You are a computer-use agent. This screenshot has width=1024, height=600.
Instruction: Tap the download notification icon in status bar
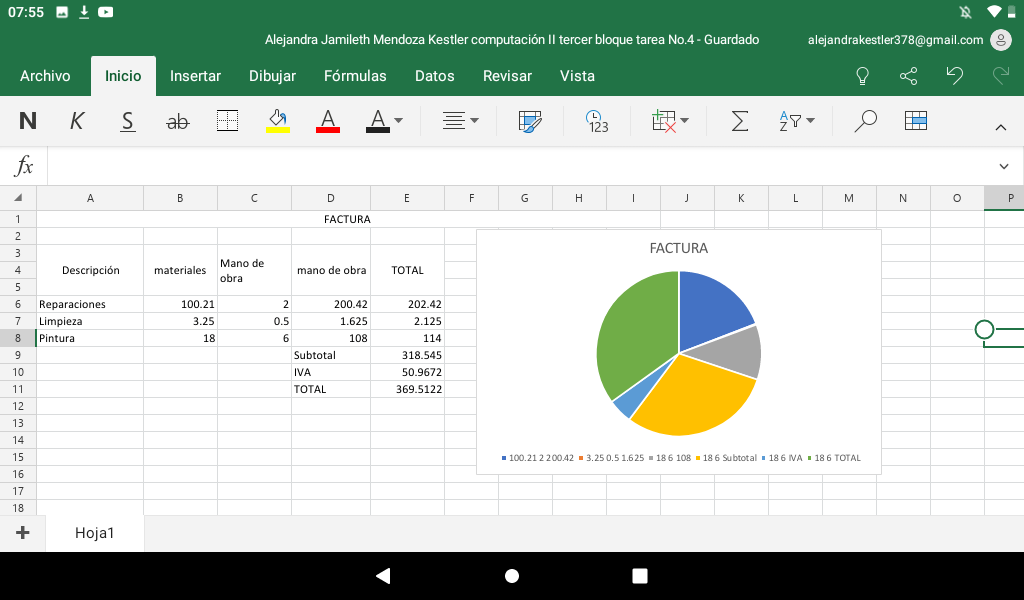[x=84, y=12]
